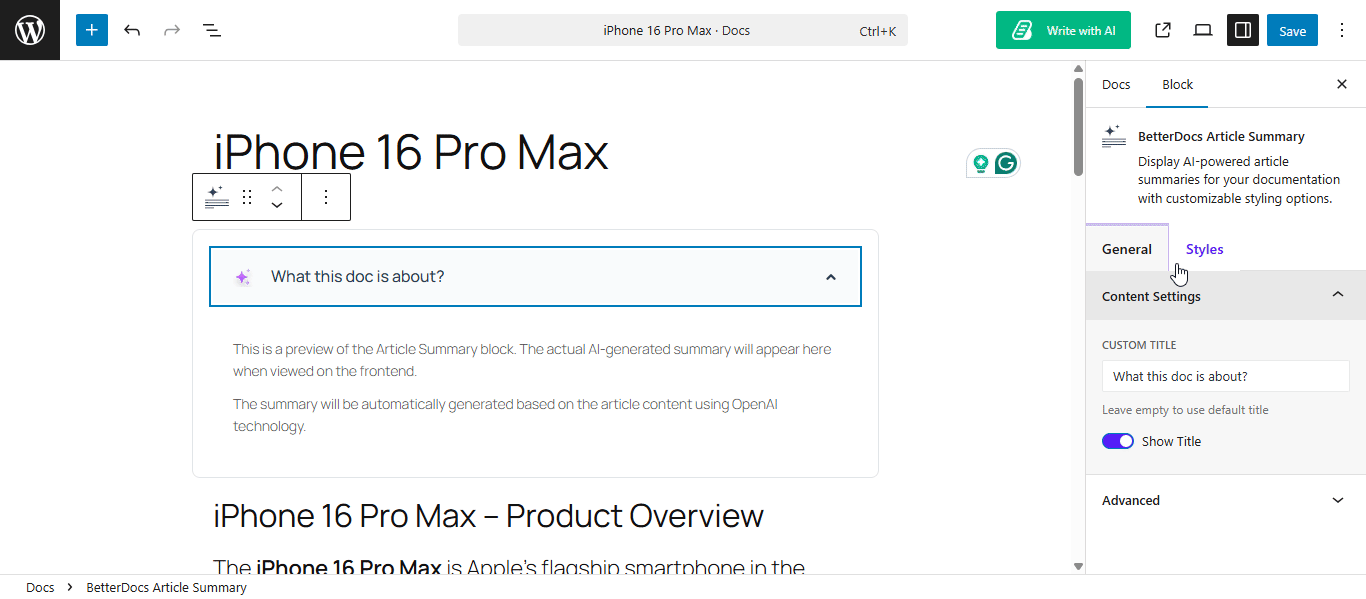Open the WordPress logo menu
Image resolution: width=1366 pixels, height=599 pixels.
pos(30,30)
